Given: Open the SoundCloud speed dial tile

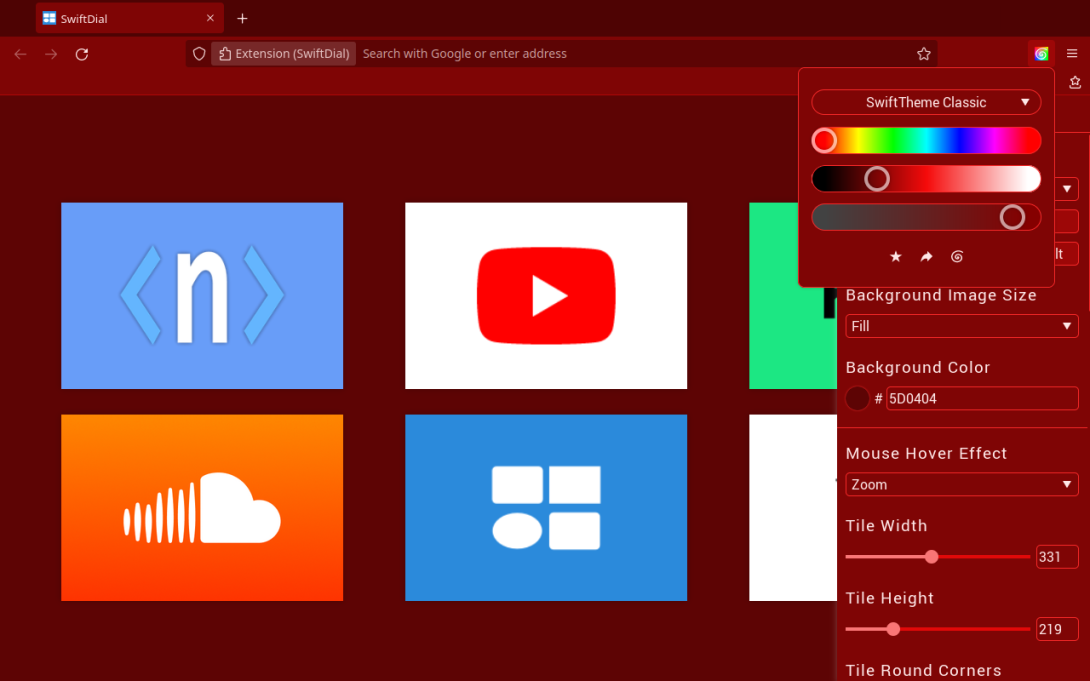Looking at the screenshot, I should coord(202,507).
